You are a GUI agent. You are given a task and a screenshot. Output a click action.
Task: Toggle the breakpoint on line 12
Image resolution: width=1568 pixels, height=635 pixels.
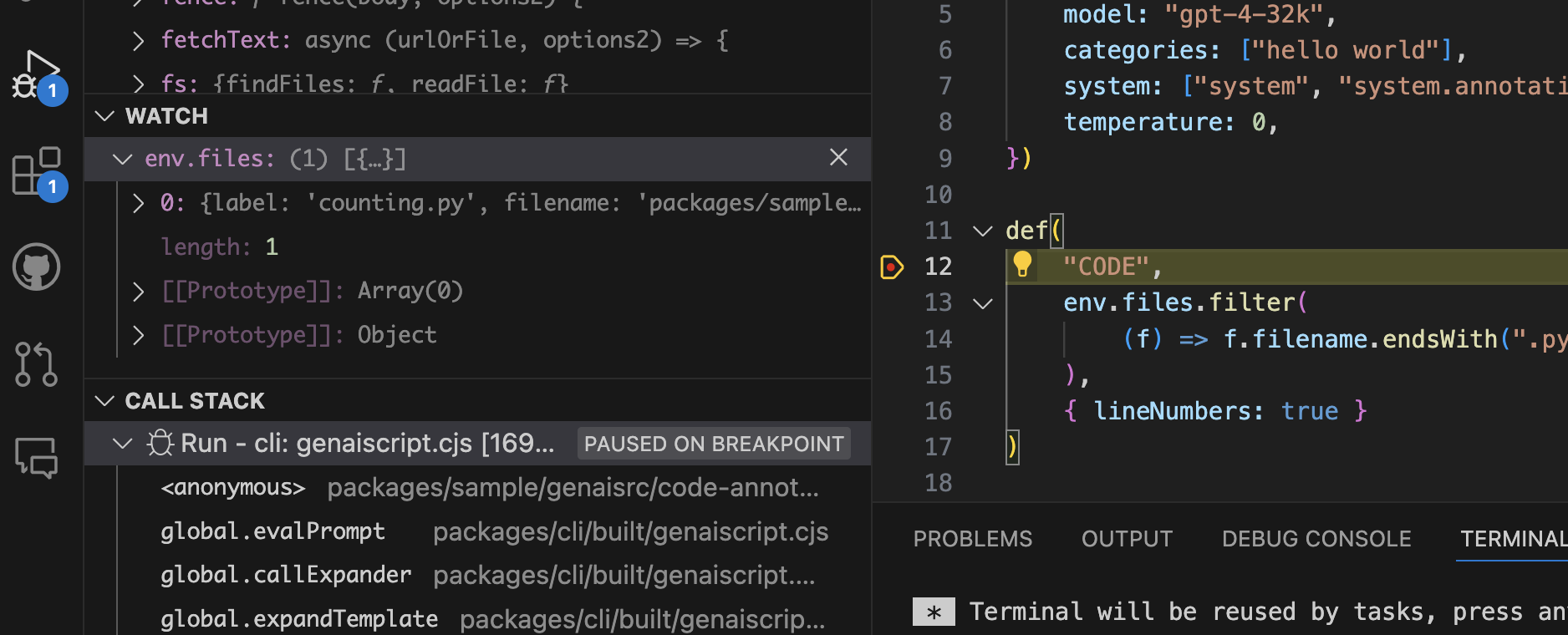[892, 267]
